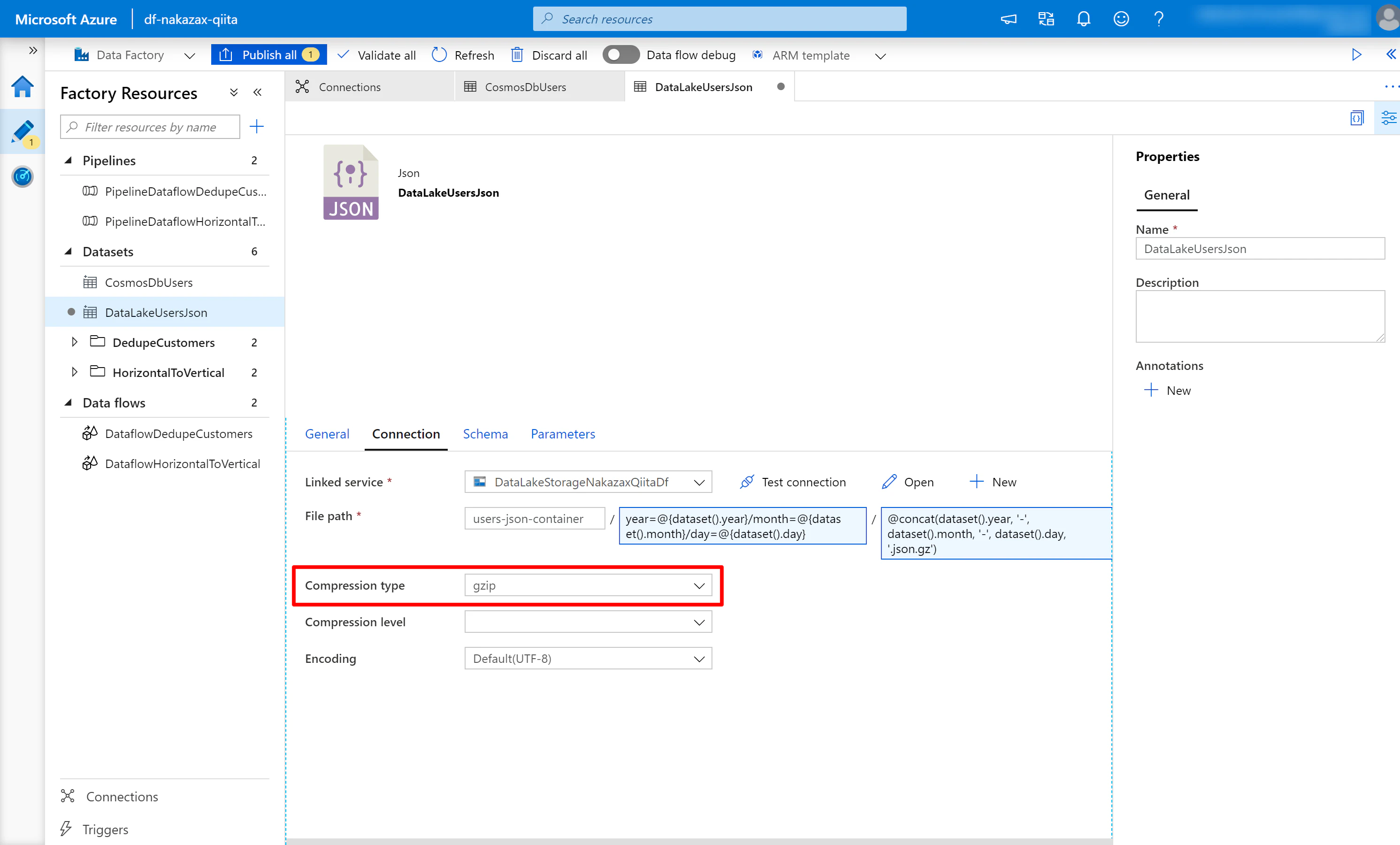Viewport: 1400px width, 845px height.
Task: Switch to the Connection dataset tab
Action: pyautogui.click(x=405, y=434)
